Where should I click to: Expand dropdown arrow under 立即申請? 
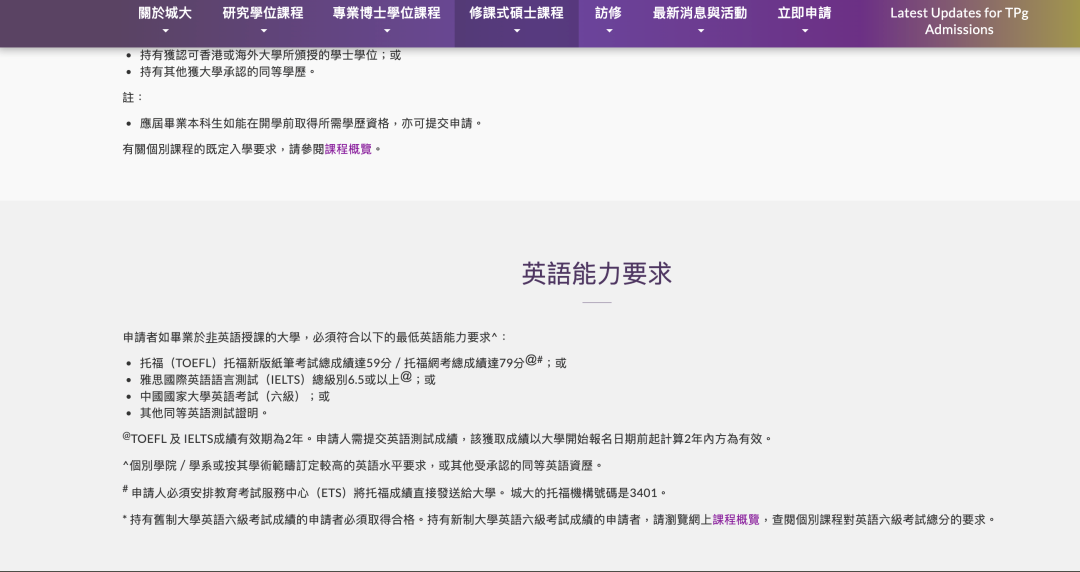coord(805,31)
